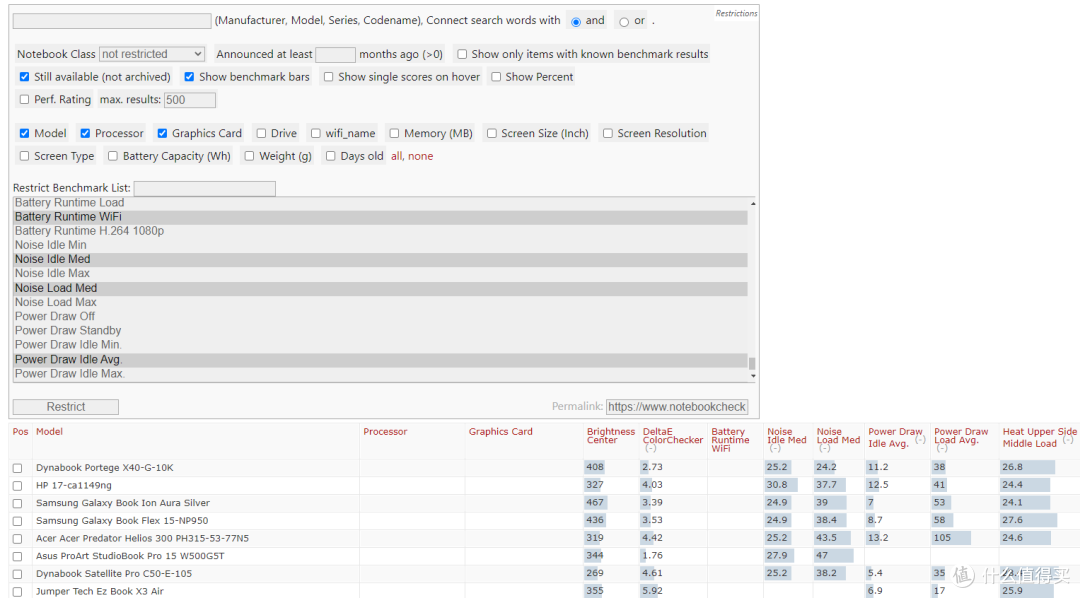Select Battery Runtime H.264 1080p in benchmark list
The width and height of the screenshot is (1080, 598).
89,231
